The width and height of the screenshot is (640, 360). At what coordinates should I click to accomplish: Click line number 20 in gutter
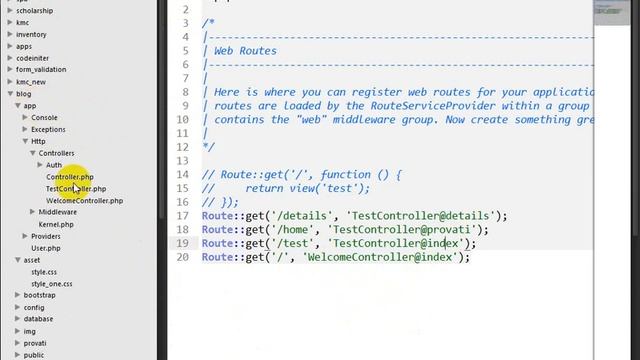point(182,257)
